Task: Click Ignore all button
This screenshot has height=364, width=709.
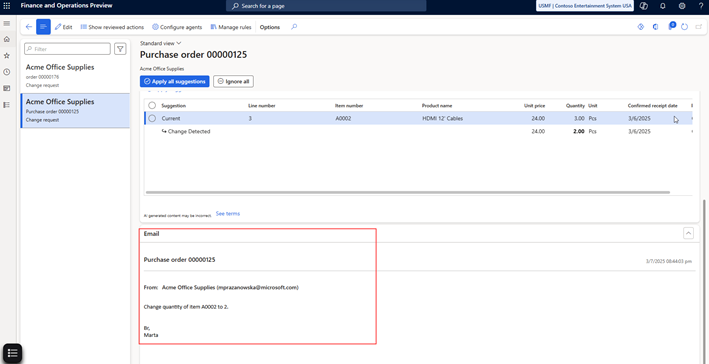Action: pos(233,81)
